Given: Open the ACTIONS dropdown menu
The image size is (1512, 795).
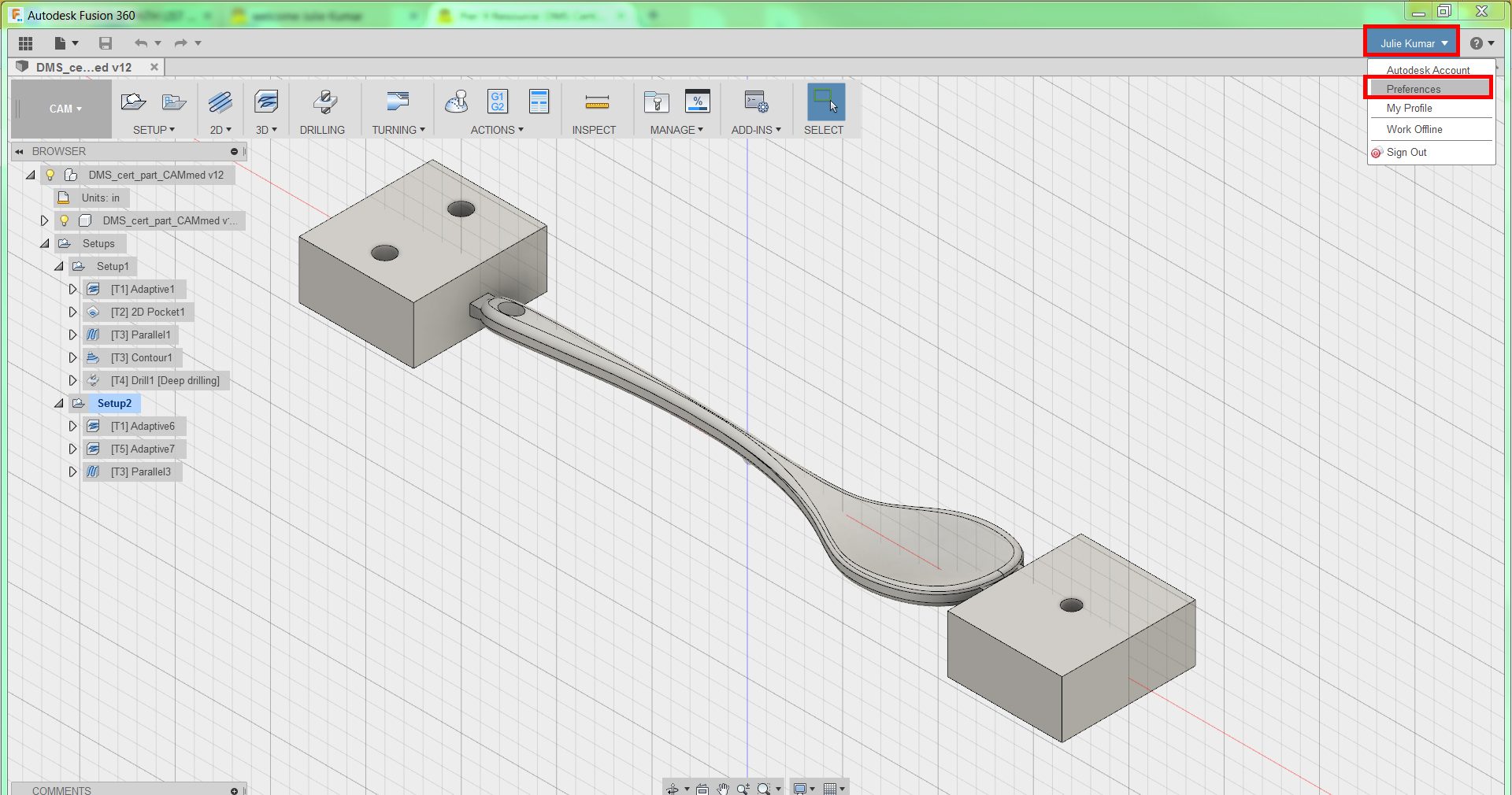Looking at the screenshot, I should (x=497, y=130).
